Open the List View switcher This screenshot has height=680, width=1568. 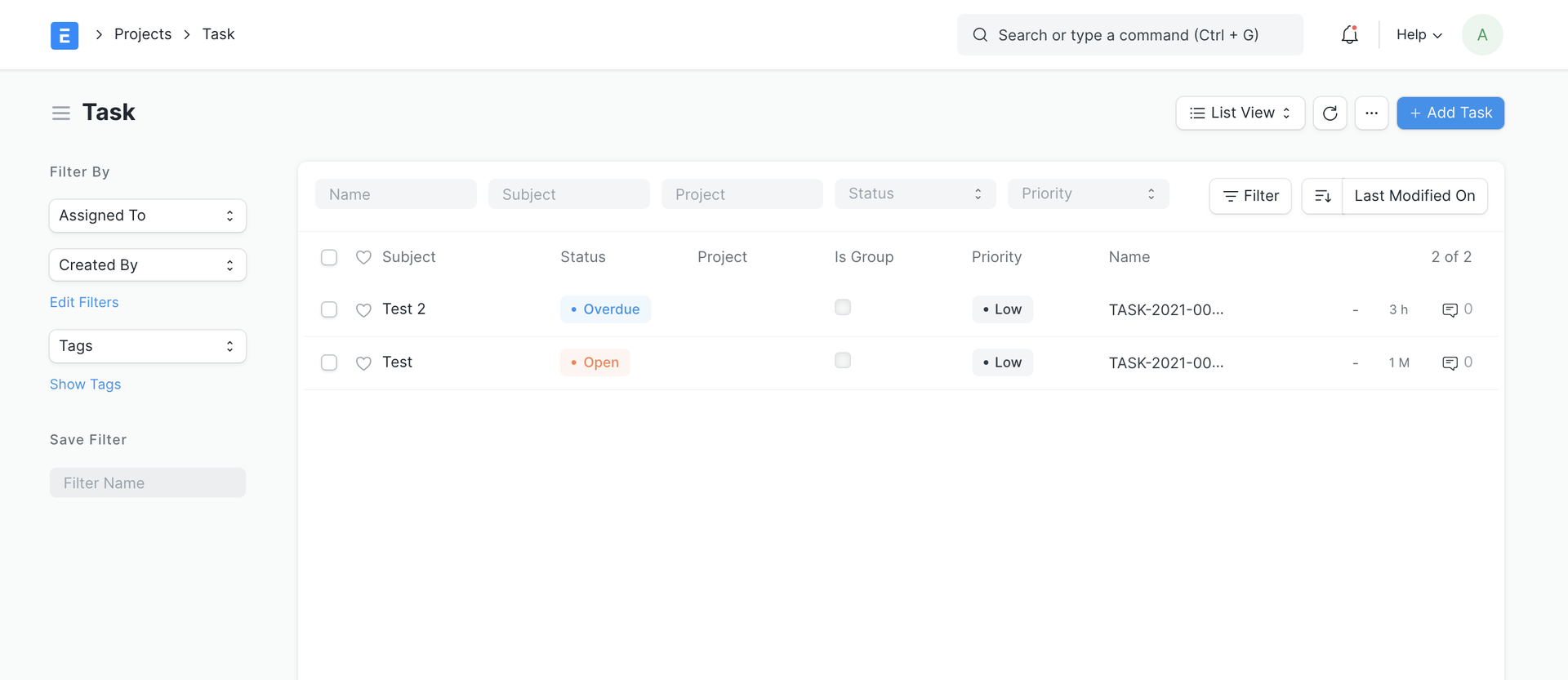coord(1240,113)
